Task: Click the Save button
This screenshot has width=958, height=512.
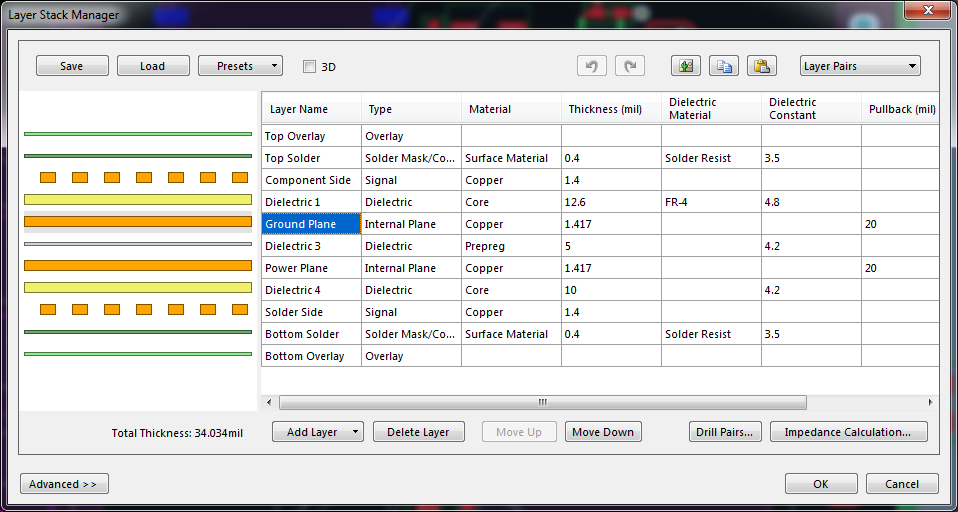Action: click(x=72, y=66)
